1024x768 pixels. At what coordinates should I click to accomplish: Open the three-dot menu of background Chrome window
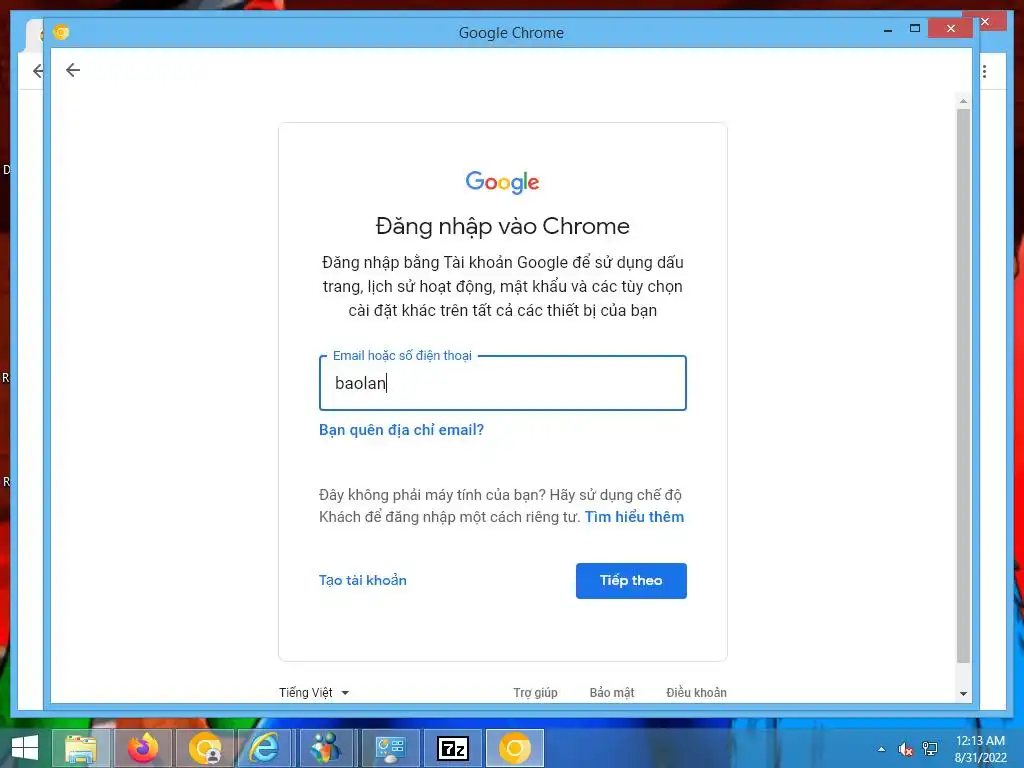click(984, 71)
